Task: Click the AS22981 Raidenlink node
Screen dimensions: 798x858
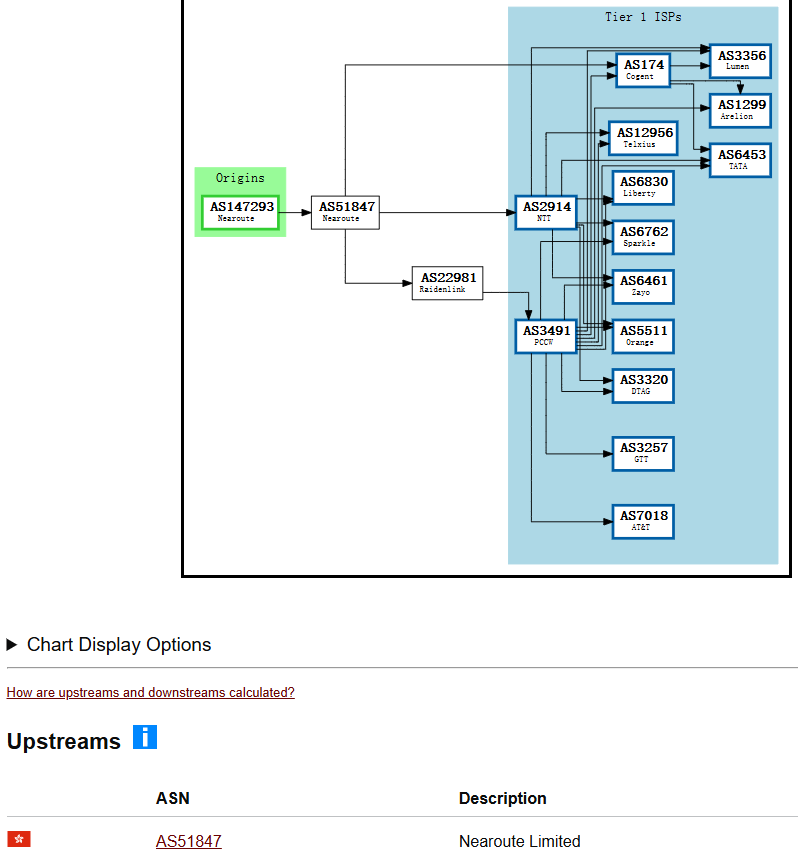Action: point(447,283)
